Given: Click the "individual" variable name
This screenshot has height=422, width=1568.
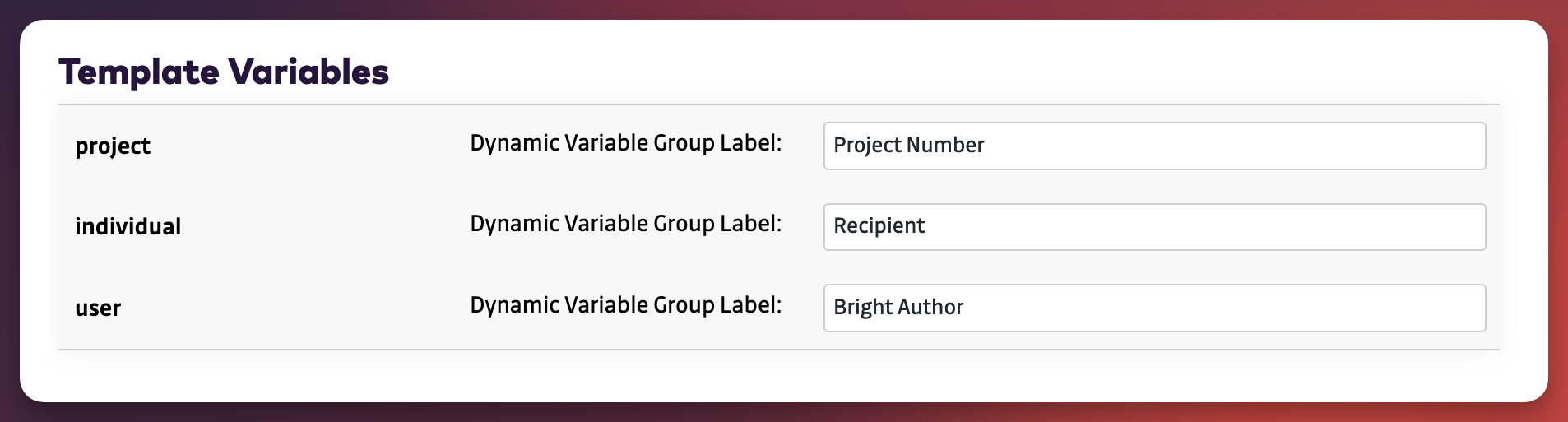Looking at the screenshot, I should [128, 227].
